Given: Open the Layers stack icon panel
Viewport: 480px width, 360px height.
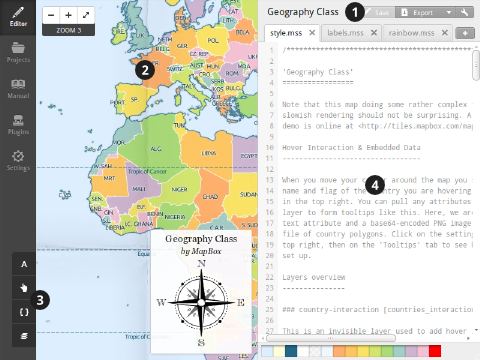Looking at the screenshot, I should 24,336.
